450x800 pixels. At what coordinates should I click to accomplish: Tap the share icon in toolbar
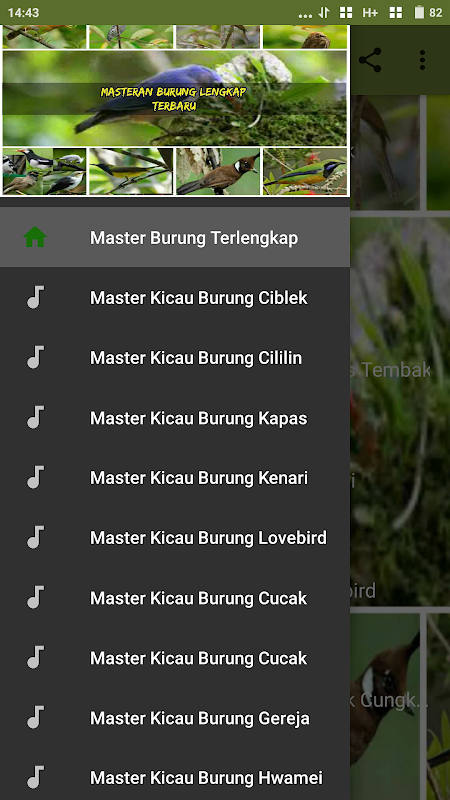point(370,60)
